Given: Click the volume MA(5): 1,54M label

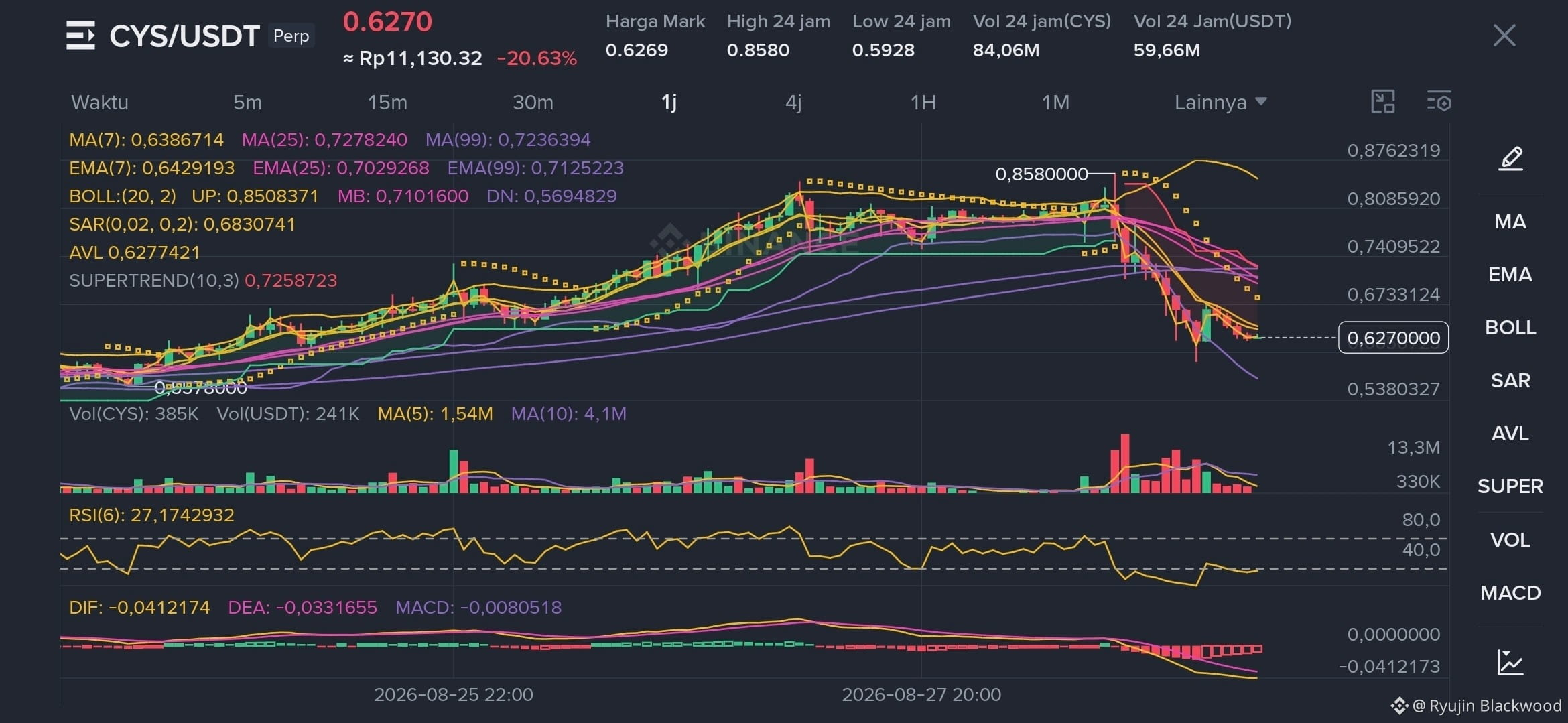Looking at the screenshot, I should tap(435, 414).
